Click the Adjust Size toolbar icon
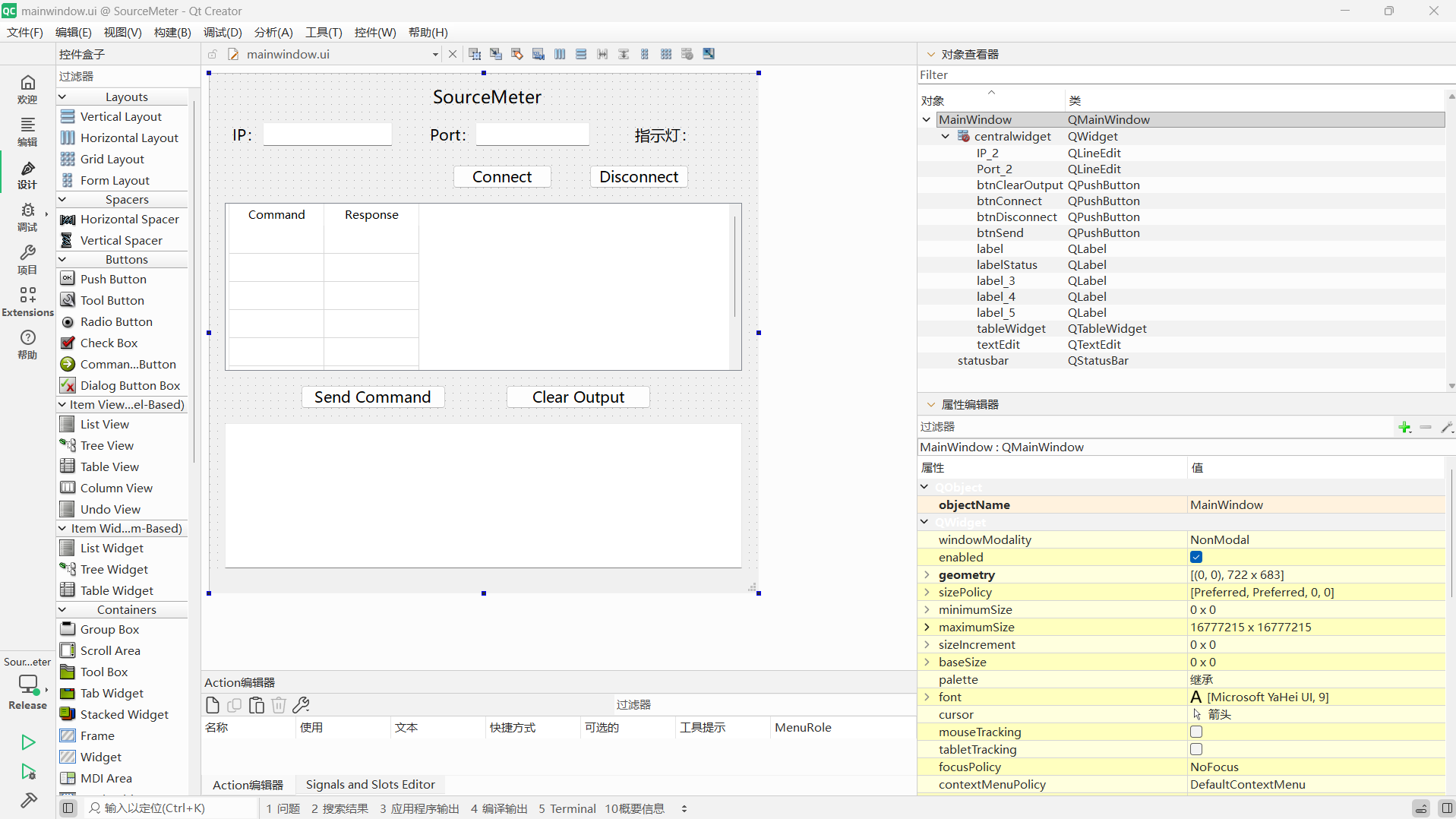This screenshot has height=819, width=1456. 708,54
